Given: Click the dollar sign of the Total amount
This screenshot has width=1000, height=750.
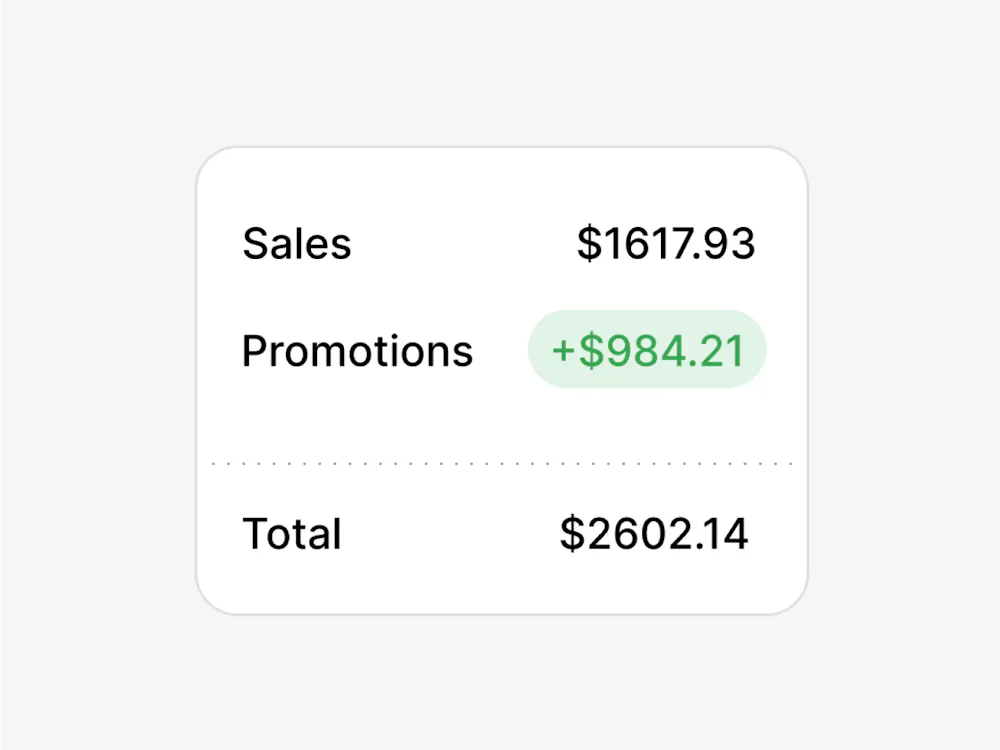Looking at the screenshot, I should [571, 534].
